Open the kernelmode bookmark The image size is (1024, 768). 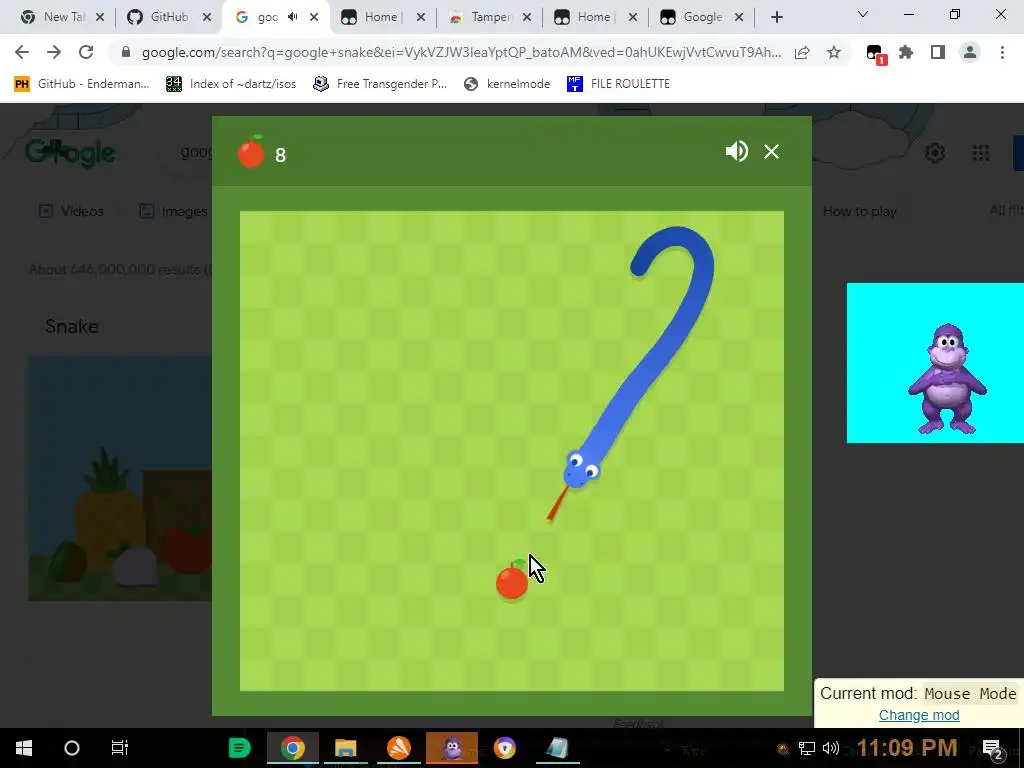[x=507, y=84]
